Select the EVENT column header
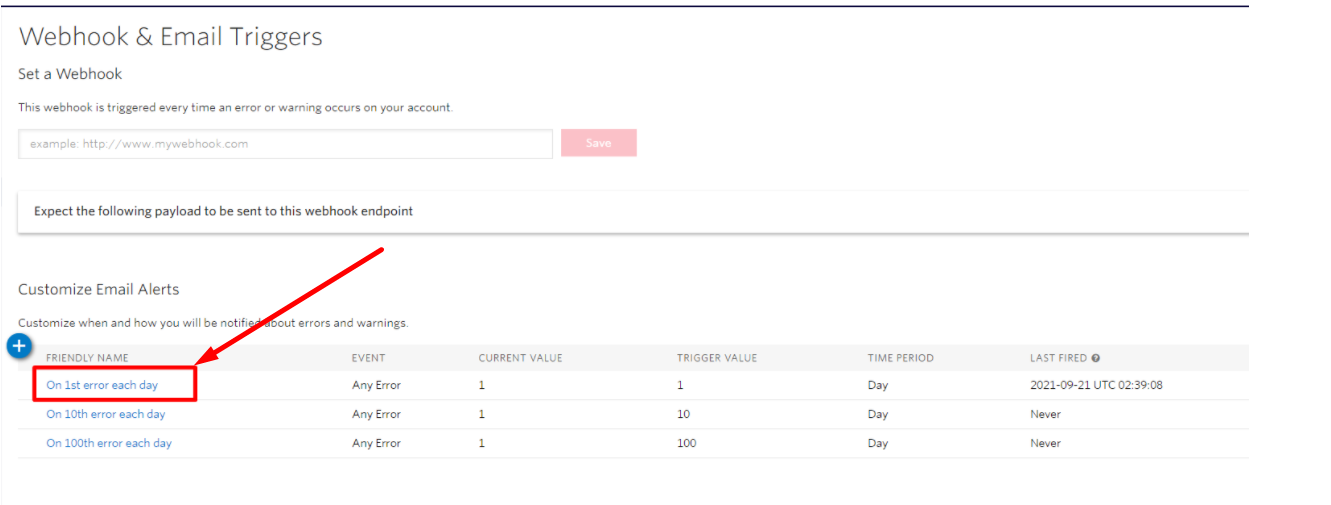1331x505 pixels. click(368, 358)
